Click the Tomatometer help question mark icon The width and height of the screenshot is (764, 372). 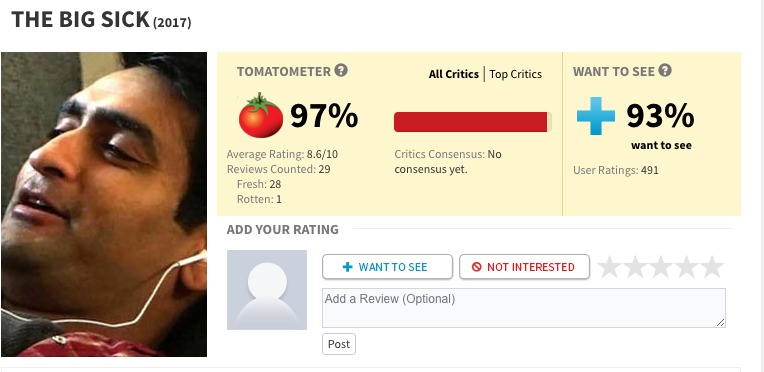point(341,71)
